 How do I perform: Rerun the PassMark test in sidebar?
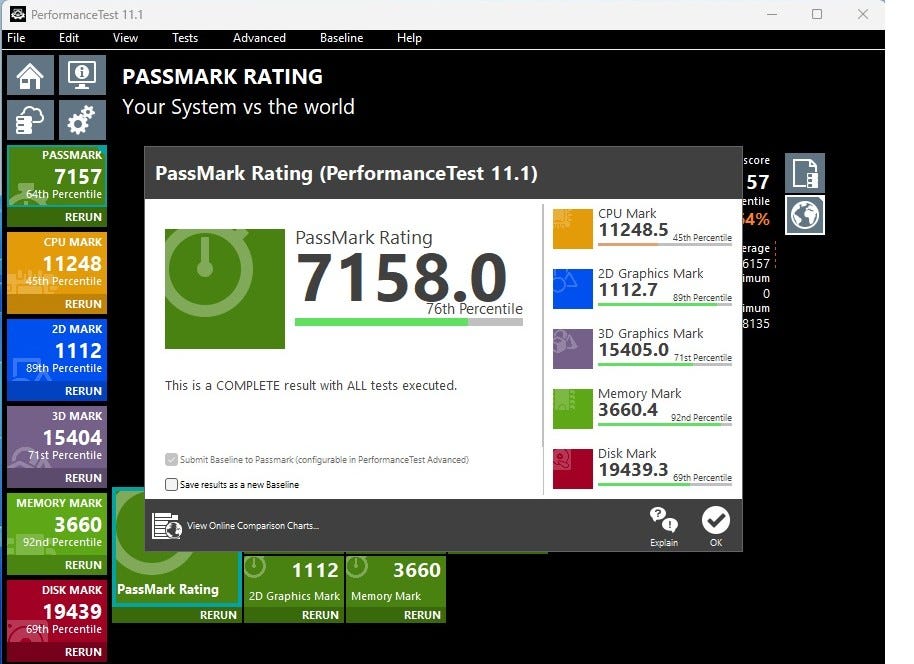point(57,217)
